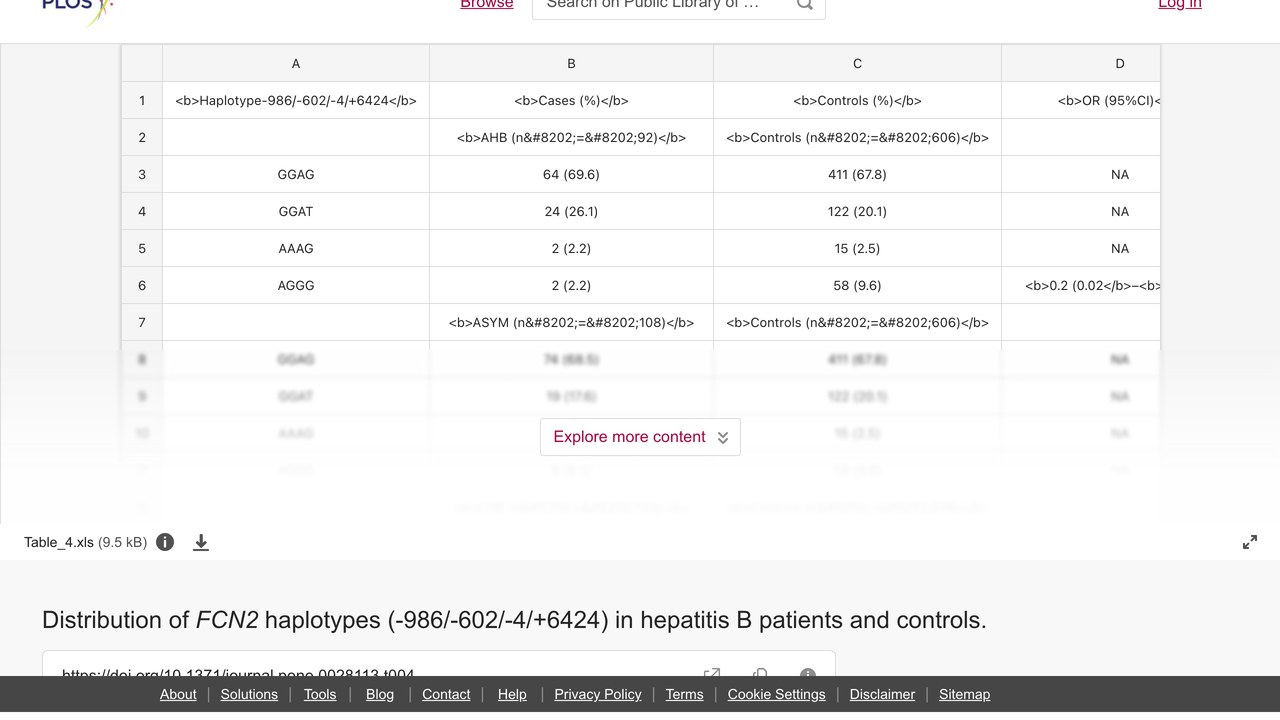
Task: Click the AGGG cell in row 6
Action: point(296,285)
